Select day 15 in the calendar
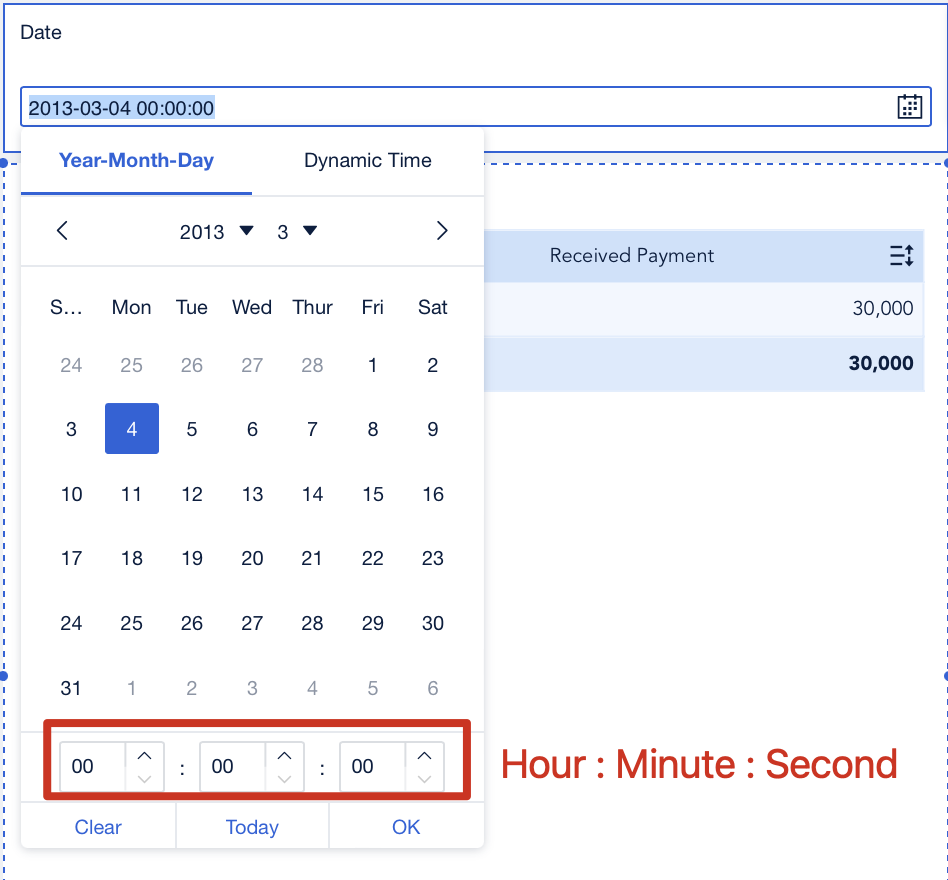Image resolution: width=948 pixels, height=880 pixels. 372,493
